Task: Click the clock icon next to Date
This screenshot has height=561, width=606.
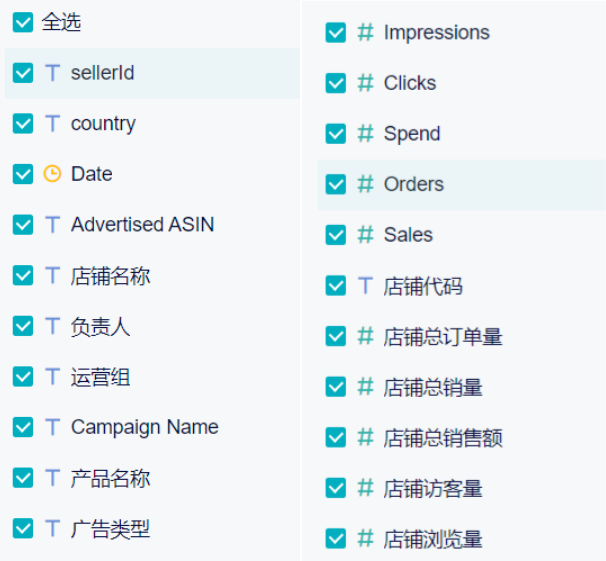Action: pos(52,174)
